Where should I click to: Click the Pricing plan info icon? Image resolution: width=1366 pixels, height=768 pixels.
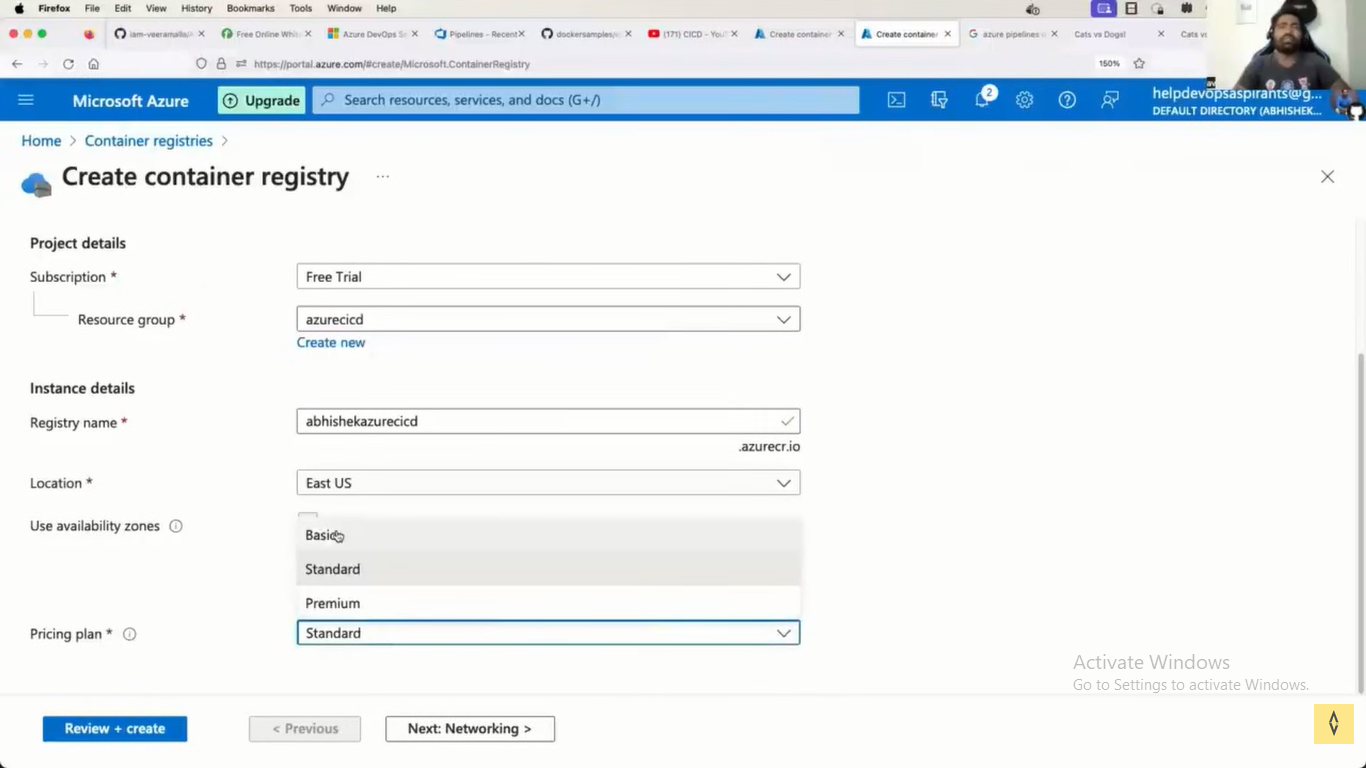click(129, 634)
